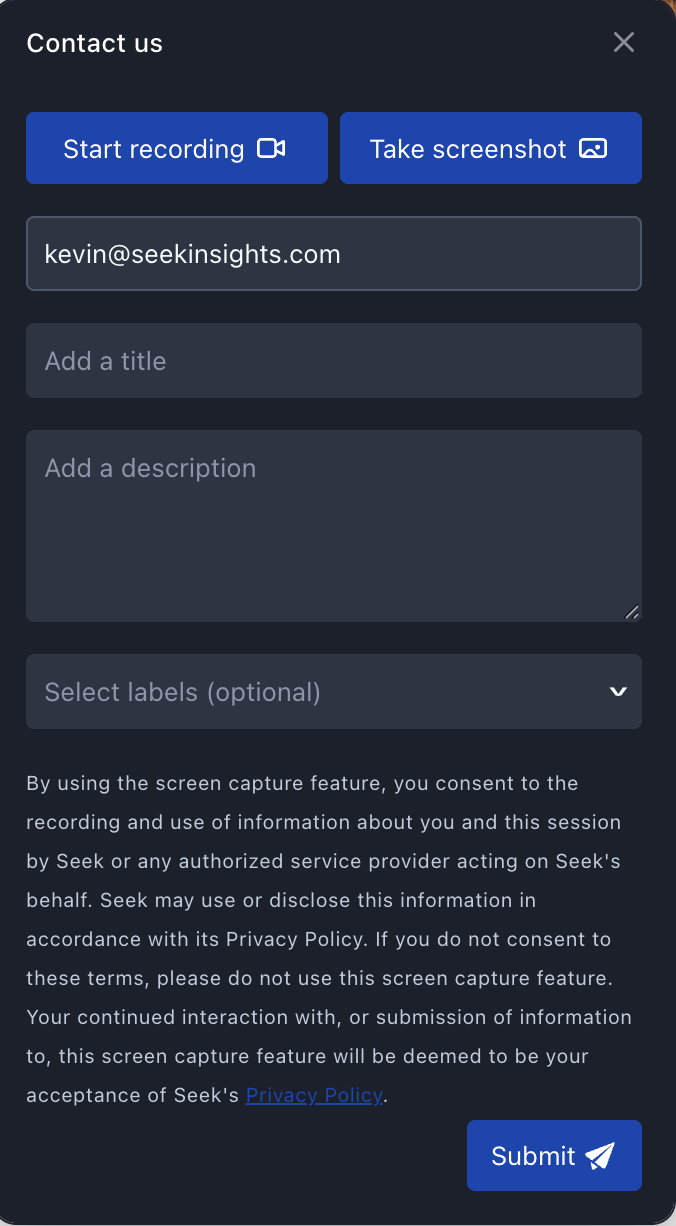676x1226 pixels.
Task: Click the 'Select labels (optional)' placeholder text
Action: pyautogui.click(x=183, y=692)
